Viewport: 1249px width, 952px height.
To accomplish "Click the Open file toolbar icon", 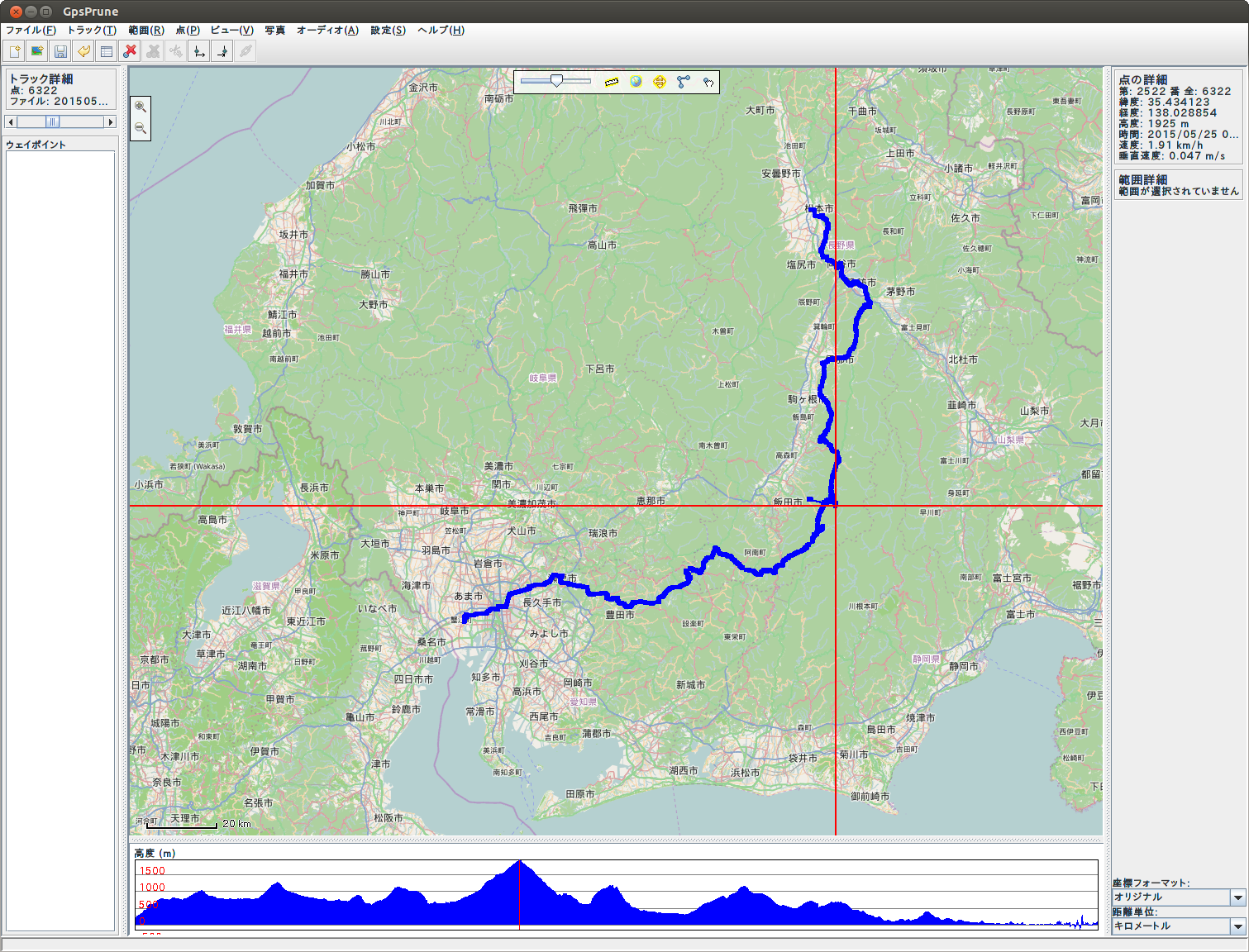I will click(x=14, y=51).
